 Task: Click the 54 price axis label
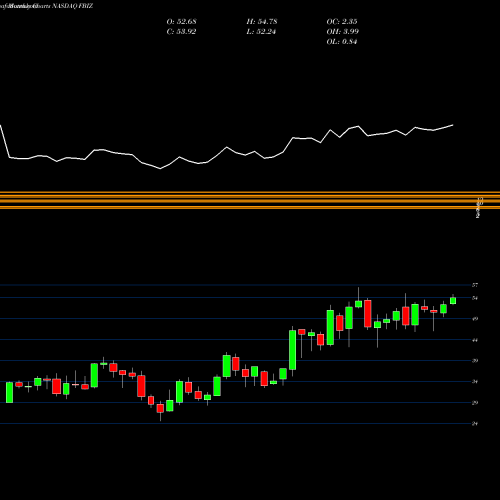pyautogui.click(x=475, y=298)
